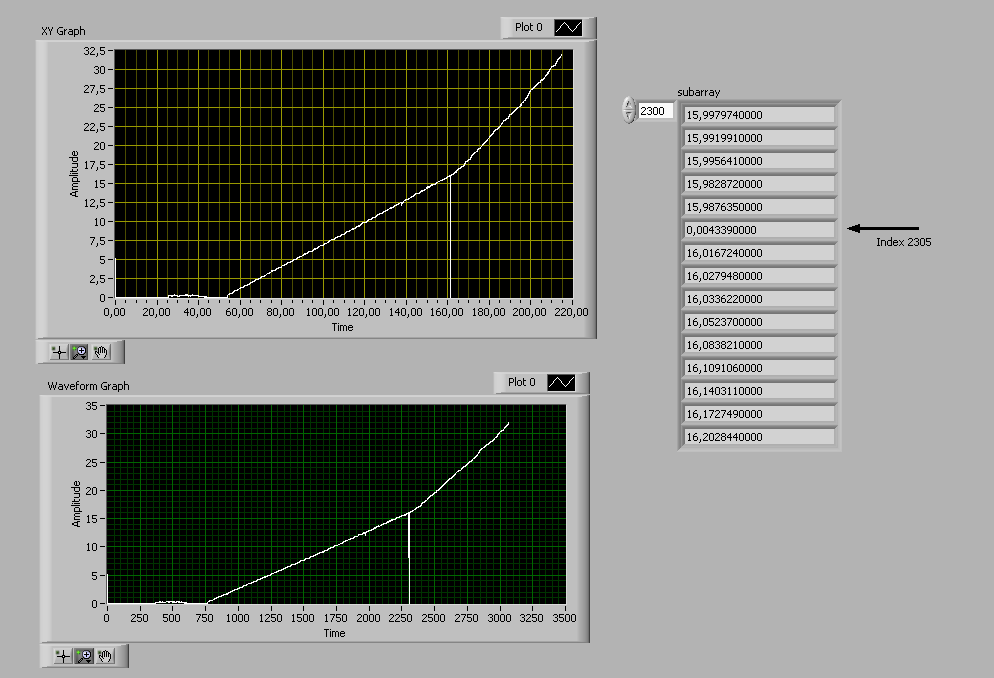The height and width of the screenshot is (678, 994).
Task: Select Waveform Graph cursor movement tool
Action: click(x=63, y=656)
